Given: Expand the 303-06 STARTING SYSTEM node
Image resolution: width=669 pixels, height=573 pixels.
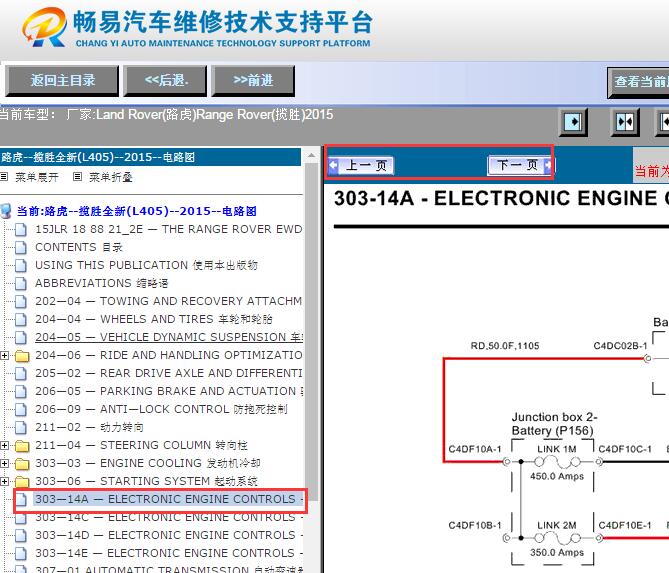Looking at the screenshot, I should tap(4, 482).
